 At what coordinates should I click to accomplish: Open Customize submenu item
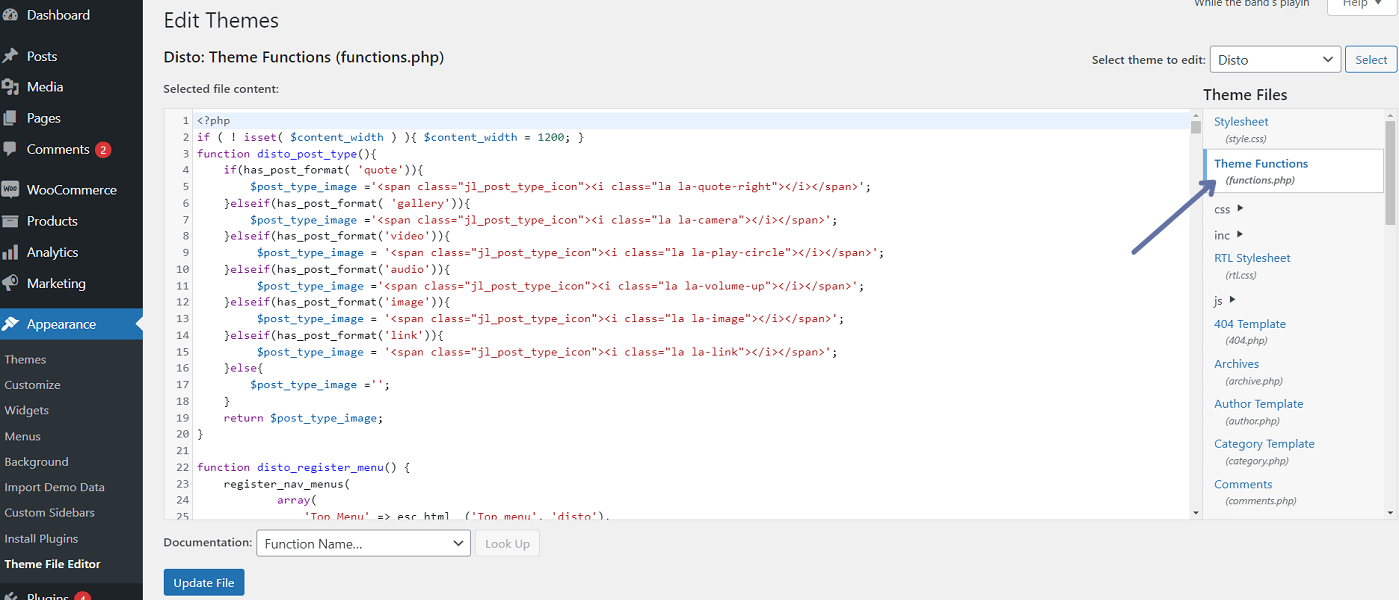(x=32, y=385)
